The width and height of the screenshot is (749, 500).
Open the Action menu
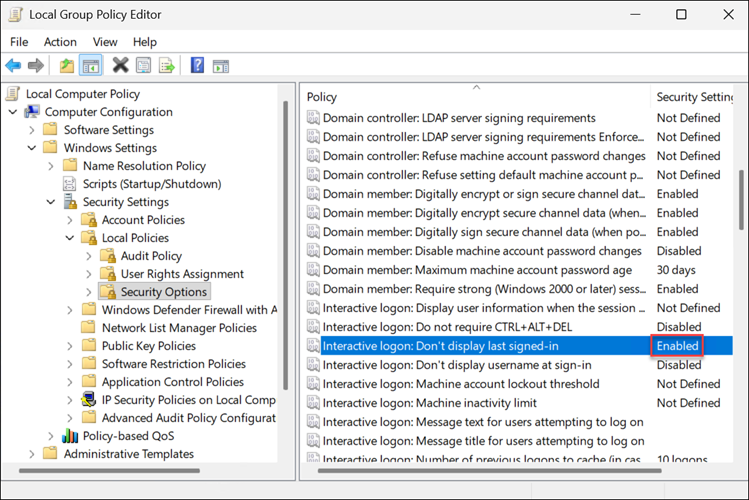point(60,42)
